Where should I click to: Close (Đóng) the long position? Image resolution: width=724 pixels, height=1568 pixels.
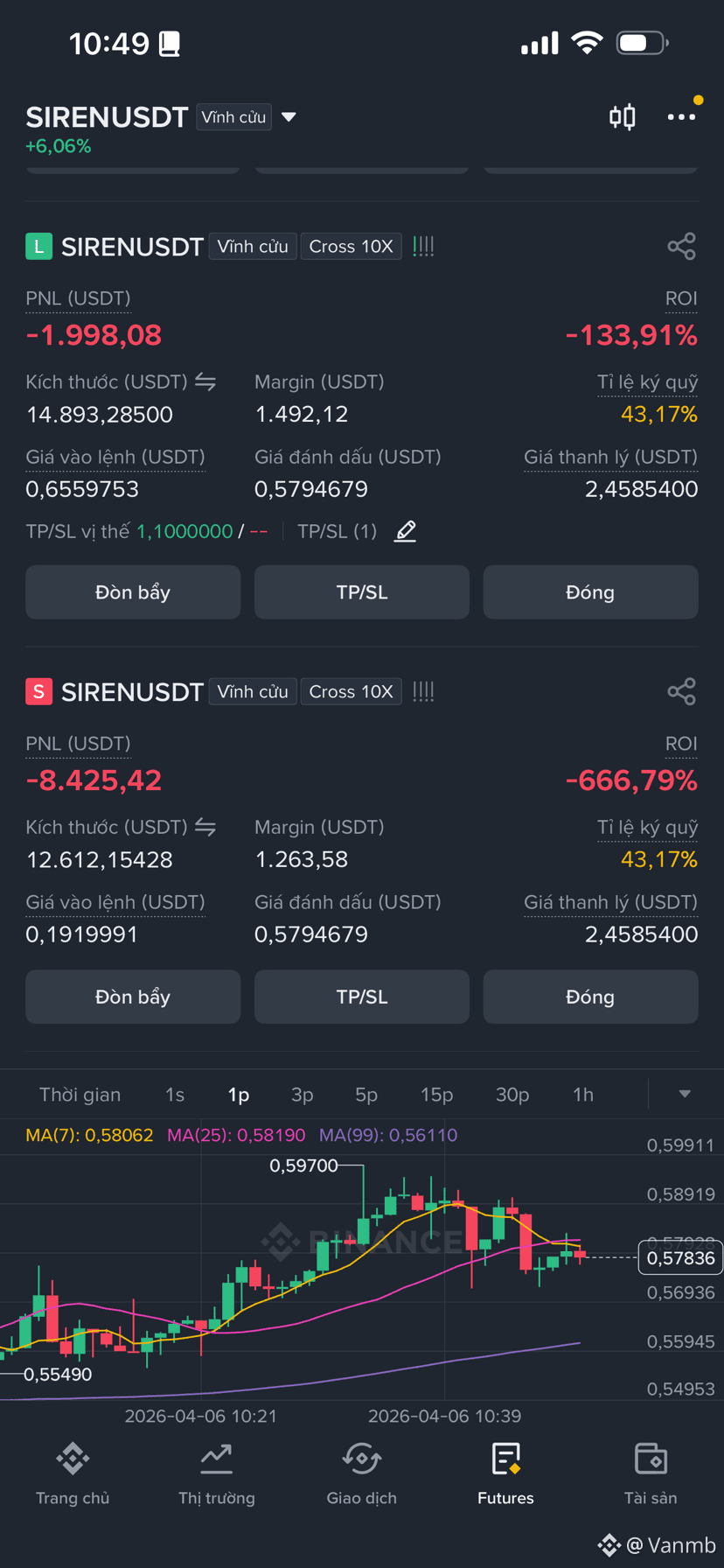click(x=590, y=592)
